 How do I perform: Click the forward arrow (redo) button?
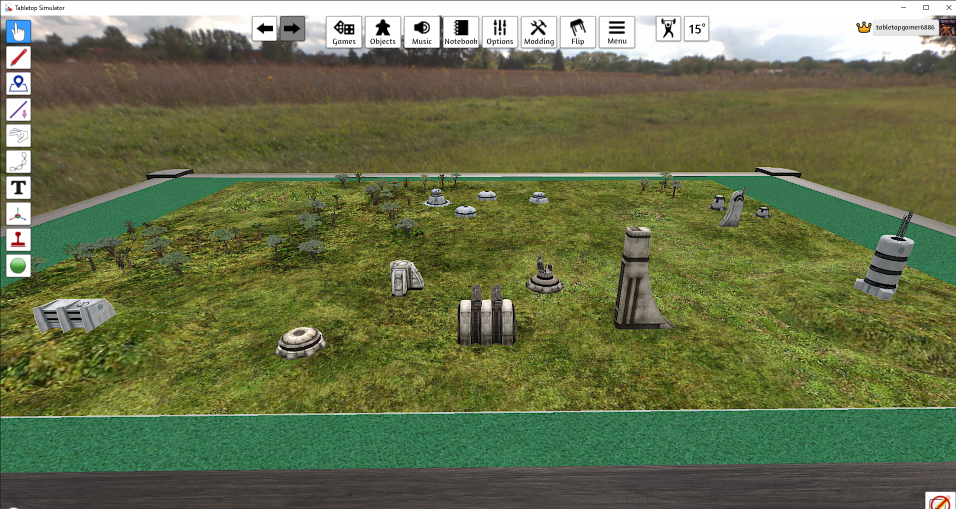tap(292, 29)
